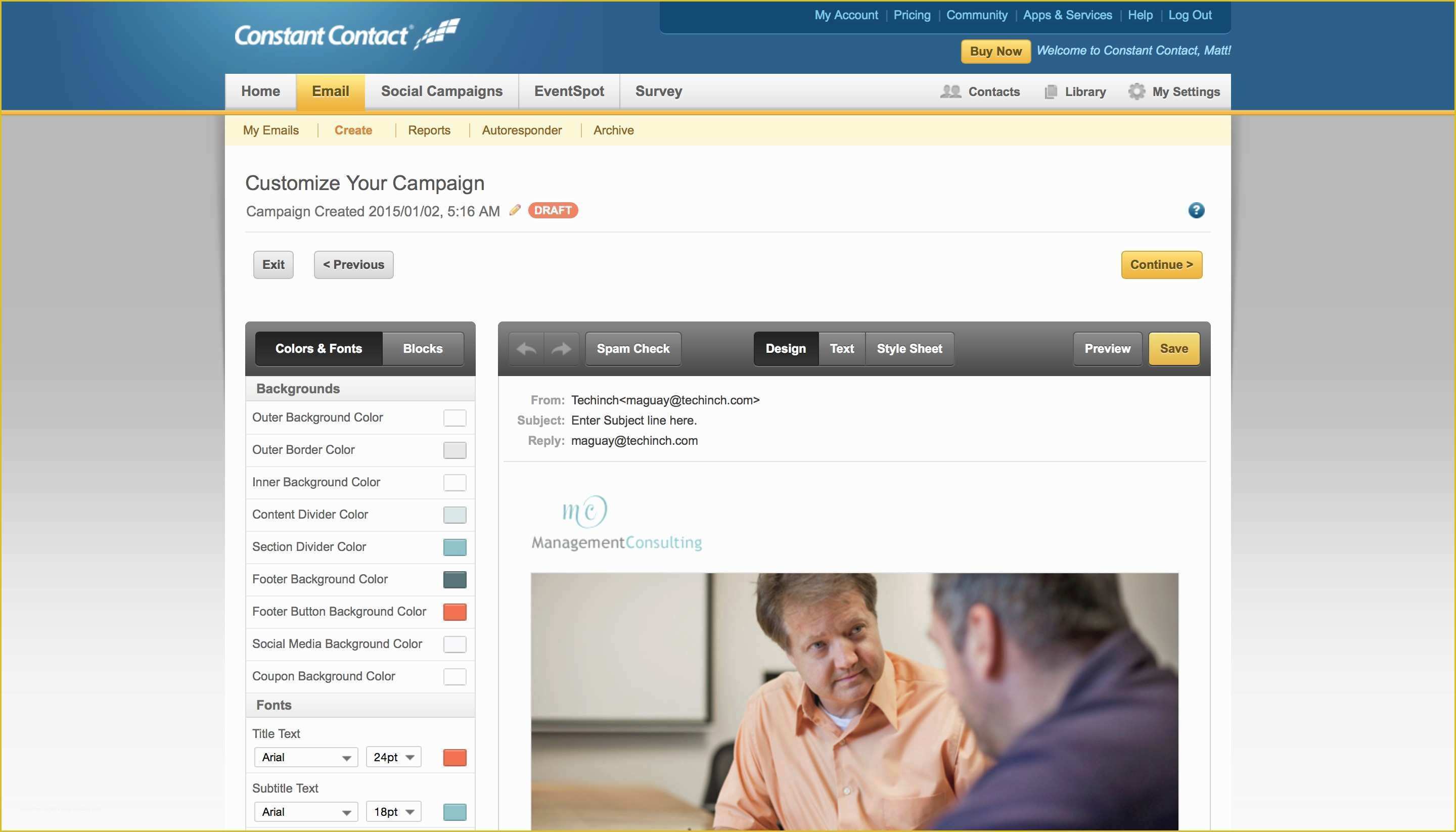Click the Save button
The width and height of the screenshot is (1456, 832).
coord(1173,348)
